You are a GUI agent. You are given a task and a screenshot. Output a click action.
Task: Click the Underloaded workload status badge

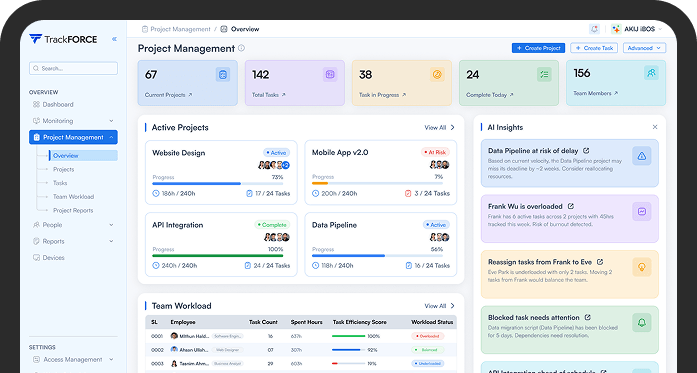tap(427, 363)
